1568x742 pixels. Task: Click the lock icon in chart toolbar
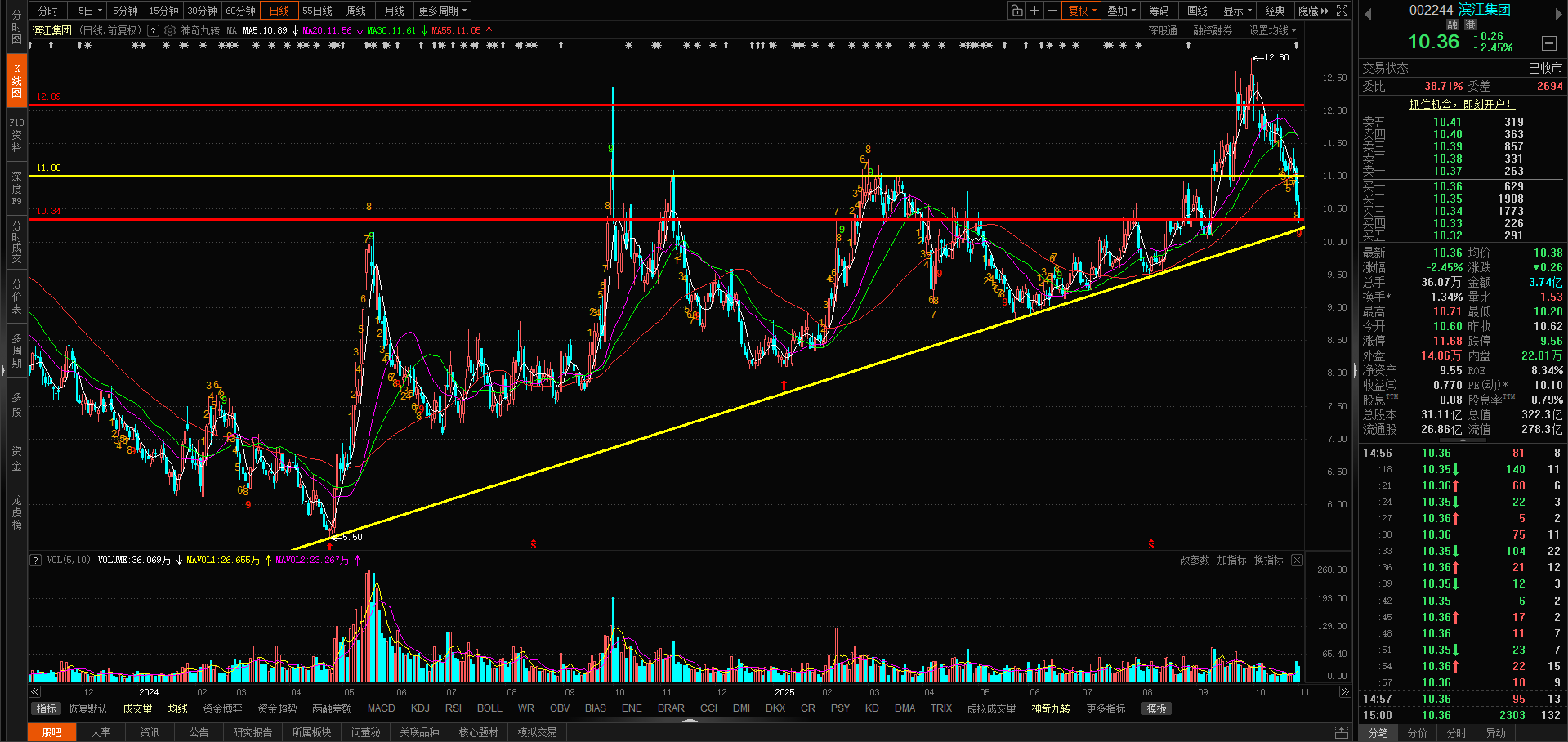coord(1016,11)
